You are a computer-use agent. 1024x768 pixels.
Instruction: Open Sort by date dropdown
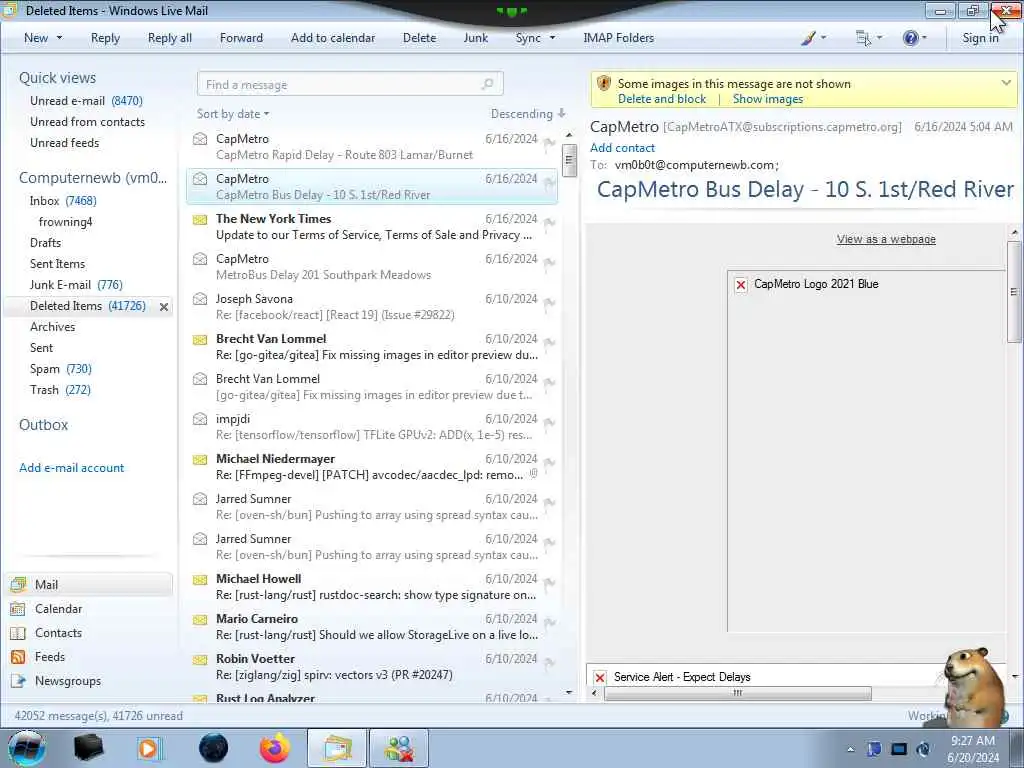point(232,114)
